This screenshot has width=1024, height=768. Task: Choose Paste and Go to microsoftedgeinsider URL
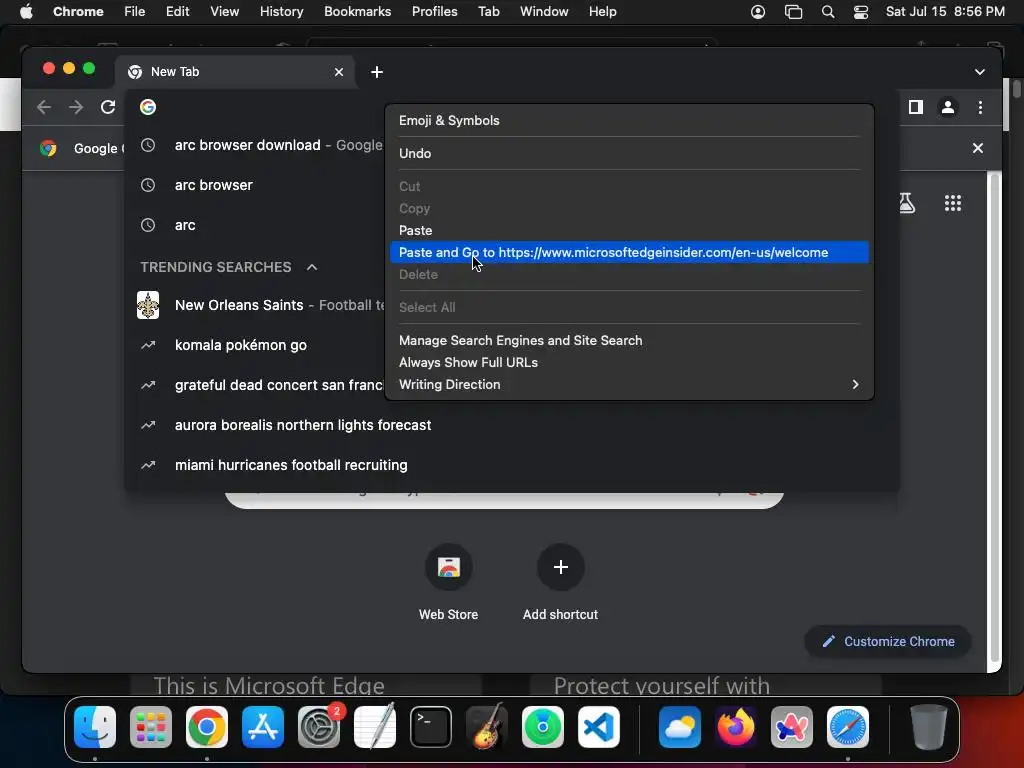[629, 253]
